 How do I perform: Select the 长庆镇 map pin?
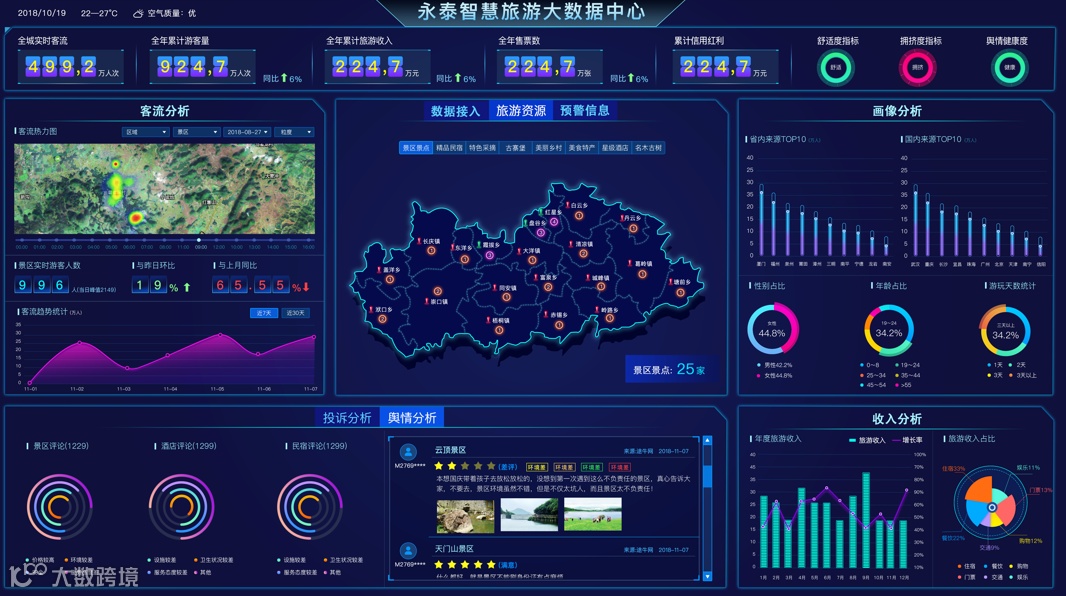(419, 241)
